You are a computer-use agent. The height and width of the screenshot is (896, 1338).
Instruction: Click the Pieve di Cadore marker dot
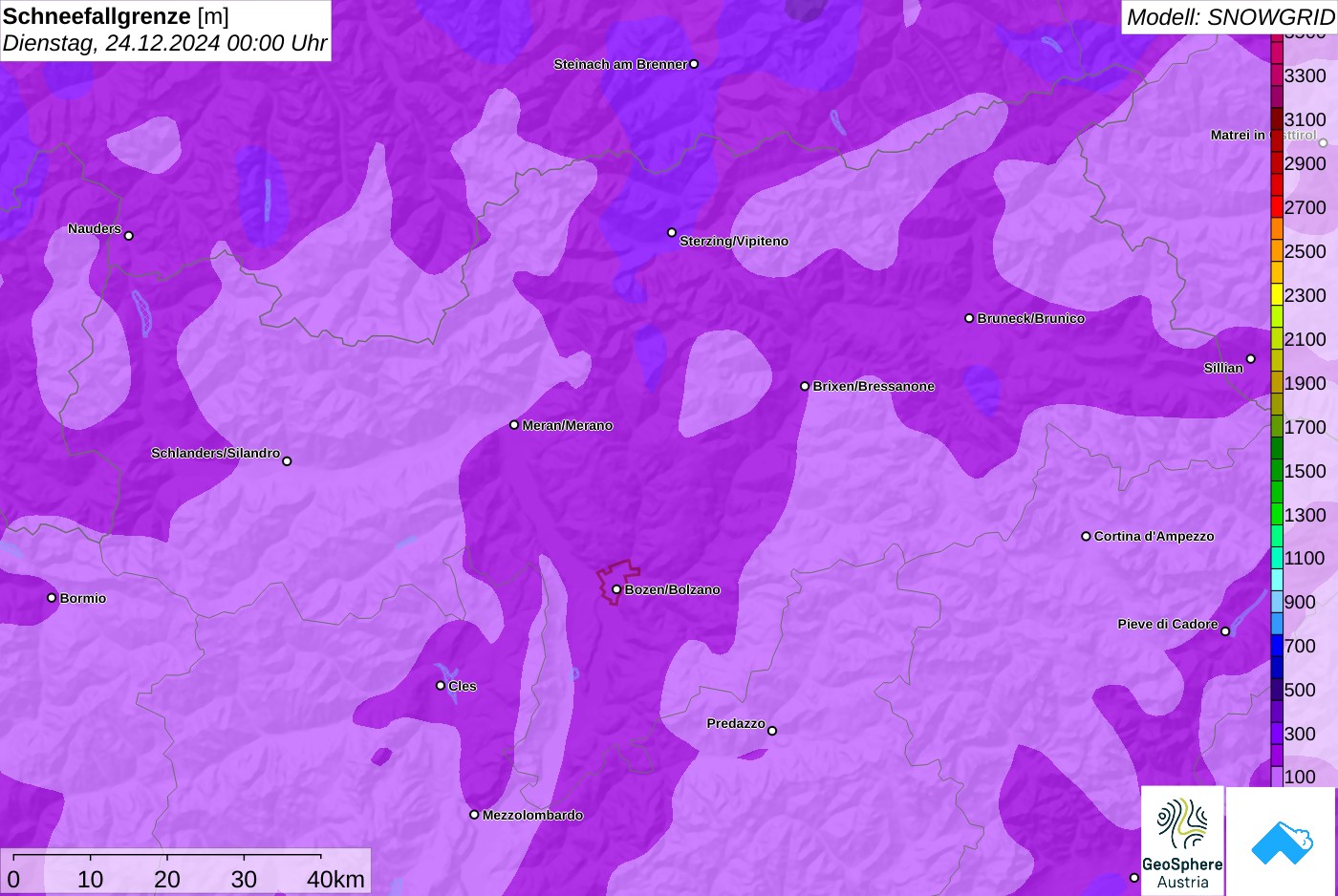click(1225, 631)
